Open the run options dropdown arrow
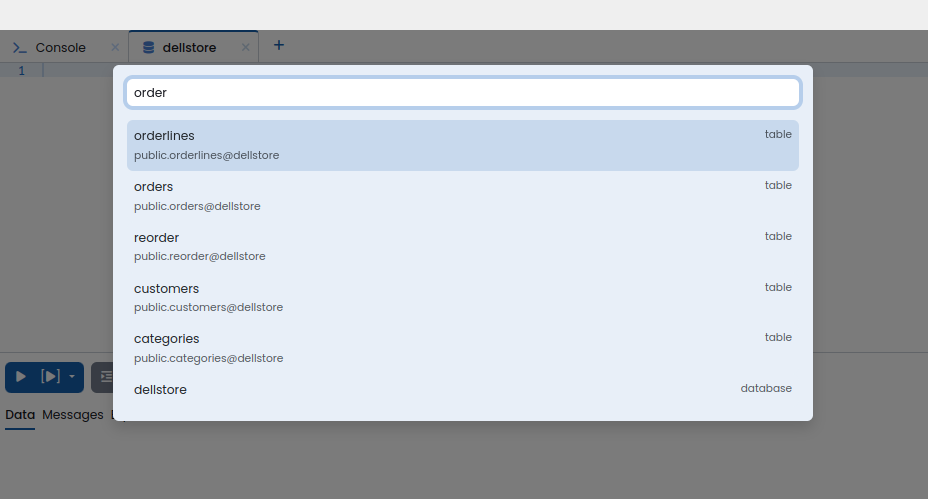The width and height of the screenshot is (928, 499). 72,377
